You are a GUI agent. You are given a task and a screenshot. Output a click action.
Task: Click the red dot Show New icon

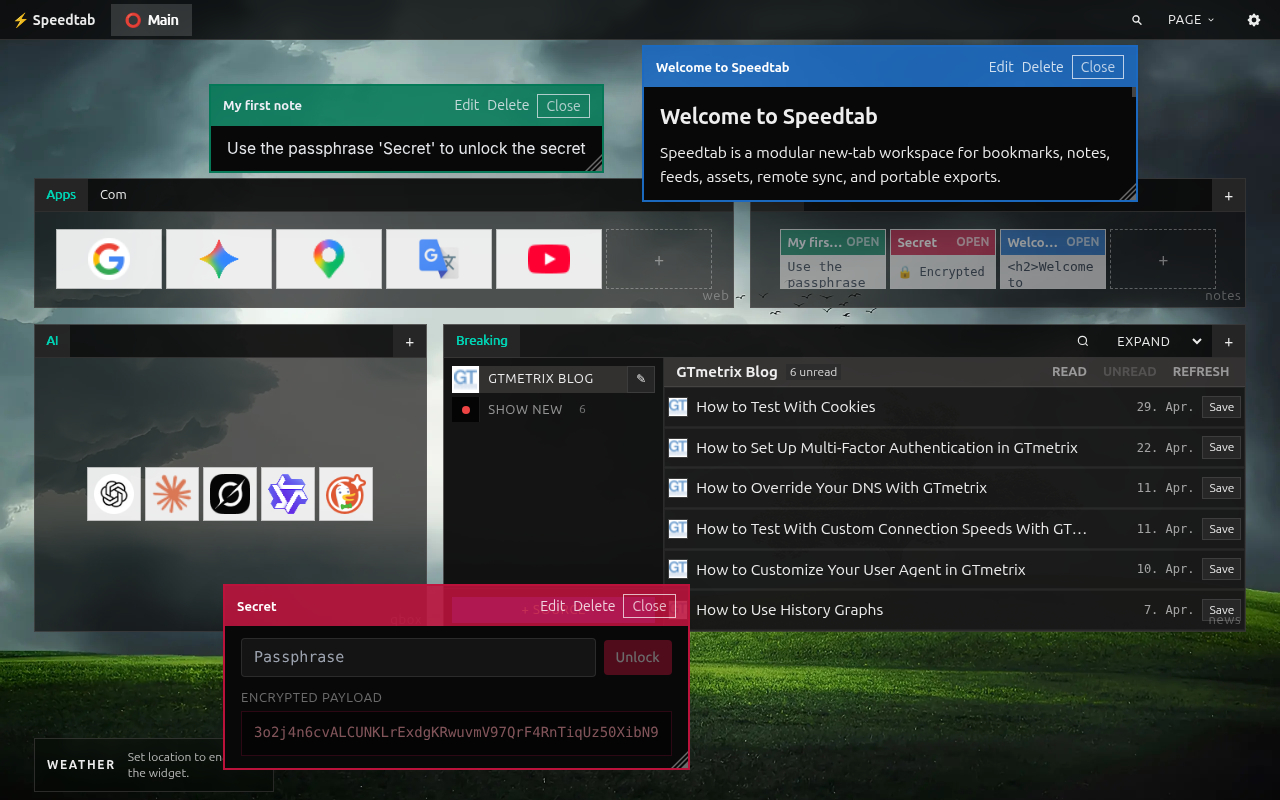coord(465,409)
